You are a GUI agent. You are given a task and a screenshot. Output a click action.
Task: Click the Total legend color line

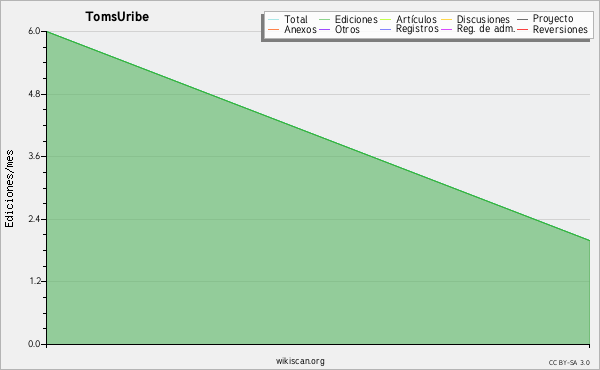click(273, 20)
